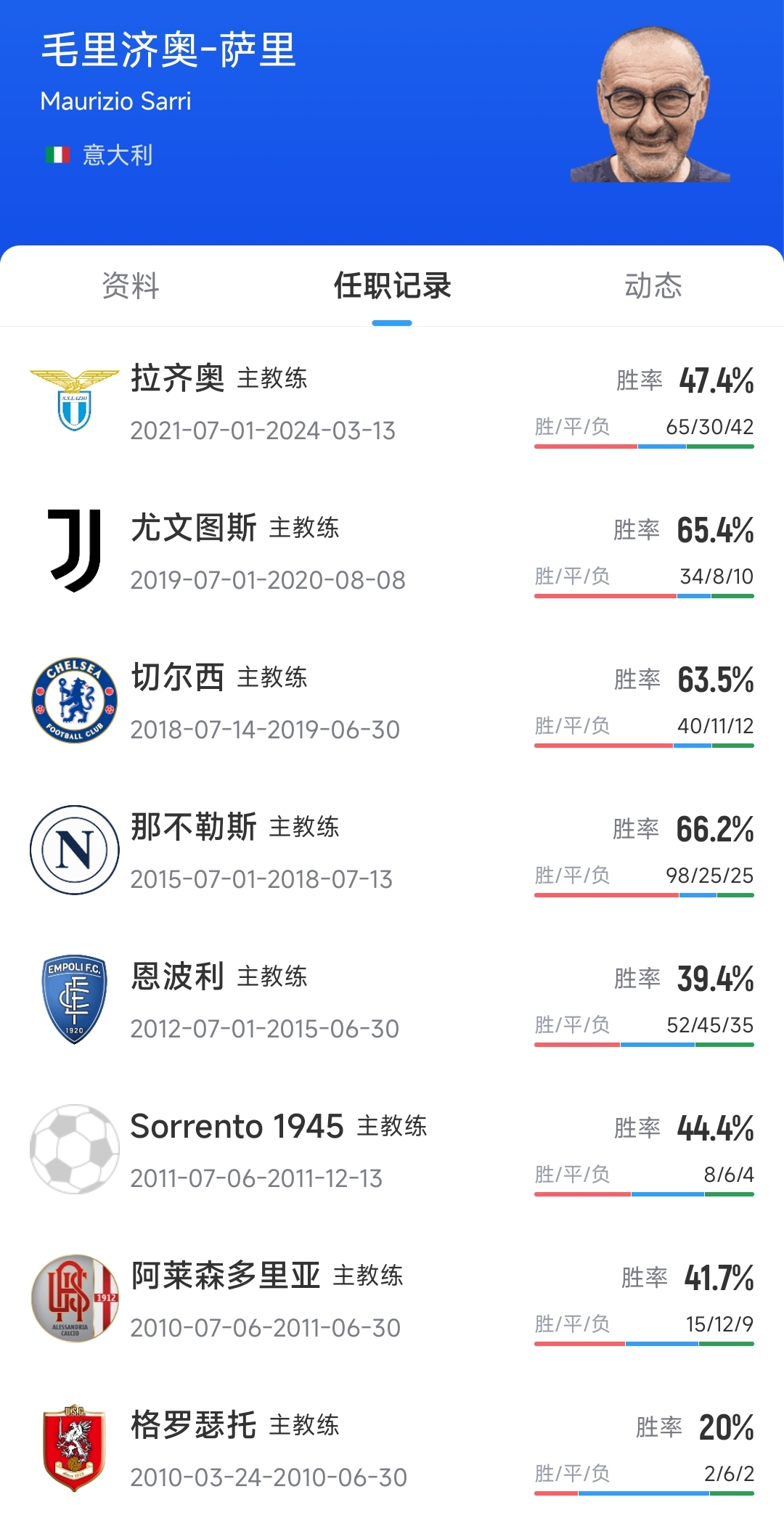Select the Empoli F.C. badge
This screenshot has height=1513, width=784.
(74, 999)
